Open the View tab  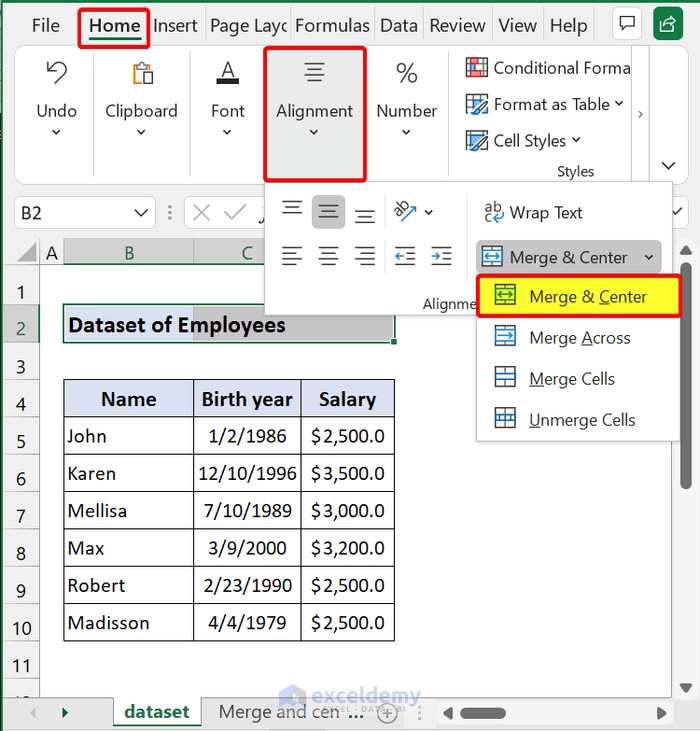pos(517,25)
